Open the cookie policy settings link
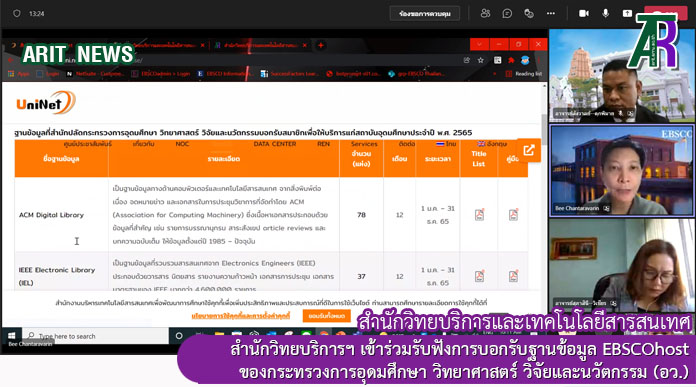Screen dimensions: 696x387 coord(241,316)
